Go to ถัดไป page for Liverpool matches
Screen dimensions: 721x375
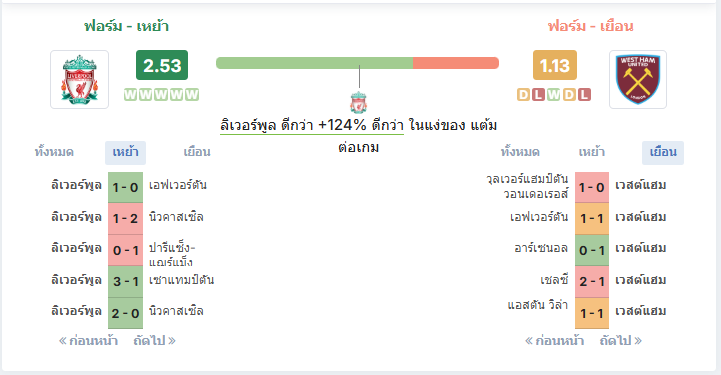pos(154,341)
